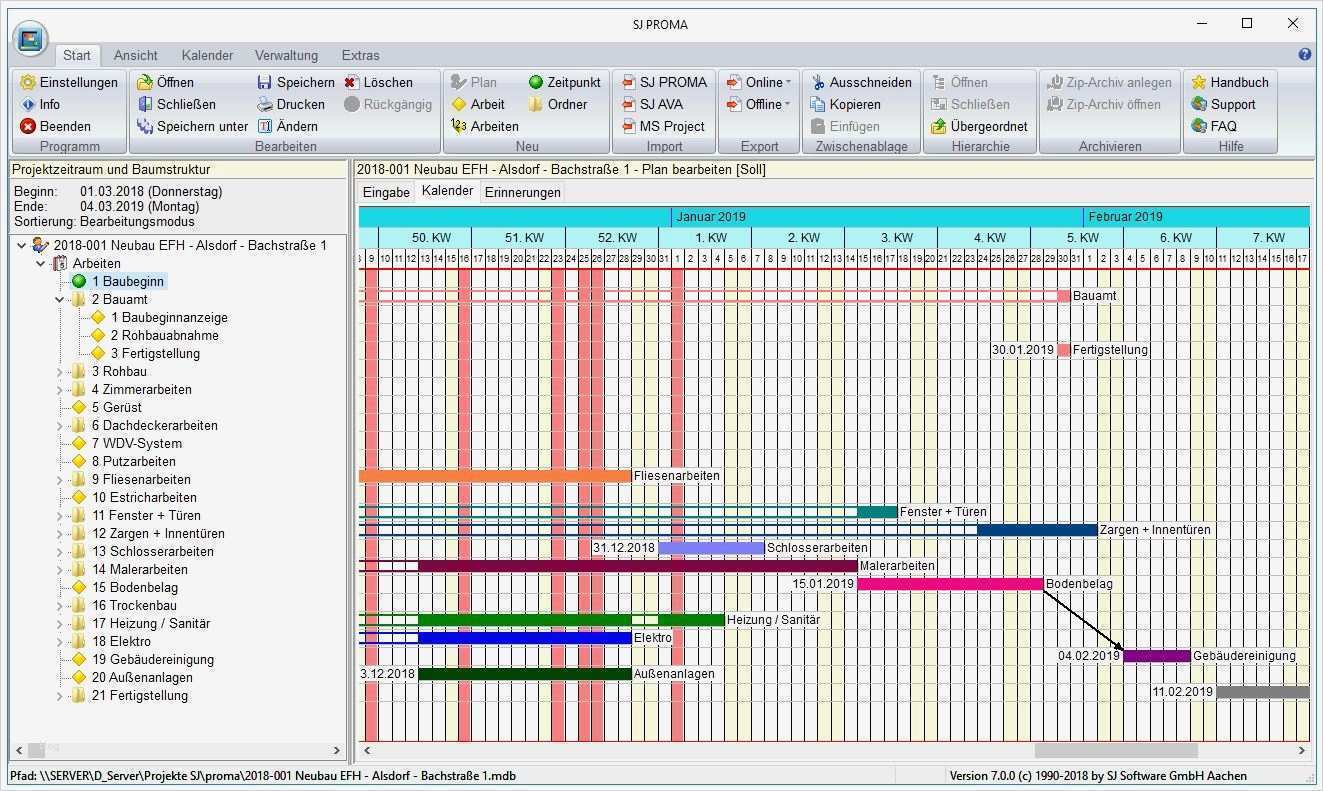Switch to the Extras ribbon tab
Screen dimensions: 1323x791
[360, 55]
